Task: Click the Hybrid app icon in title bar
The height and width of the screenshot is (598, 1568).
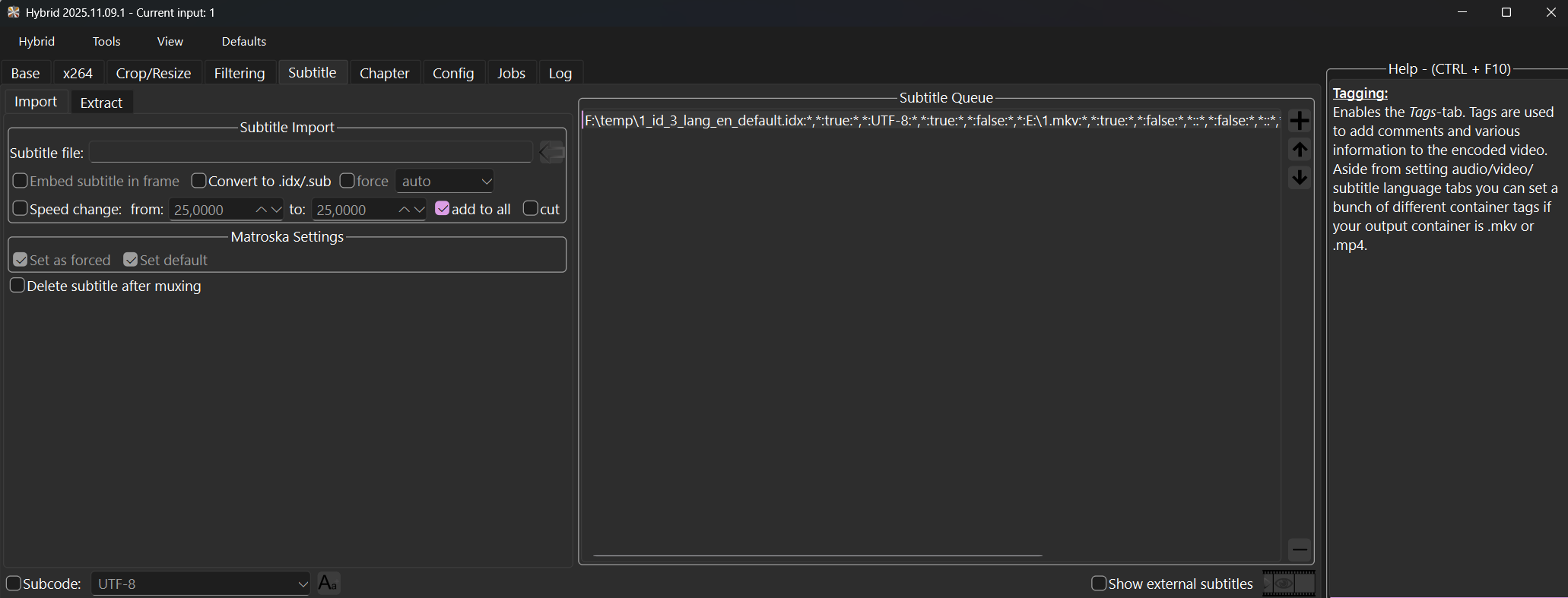Action: pyautogui.click(x=13, y=12)
